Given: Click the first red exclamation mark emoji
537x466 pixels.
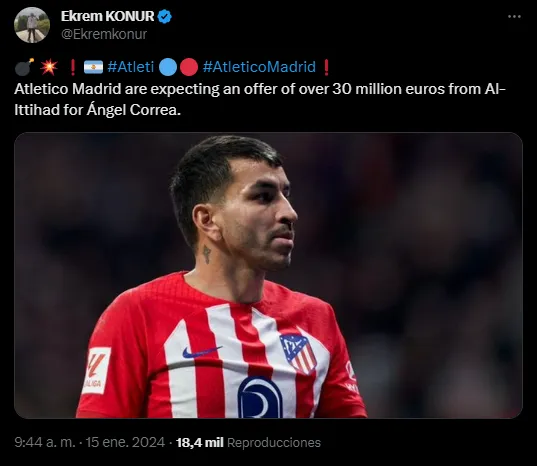Looking at the screenshot, I should 72,67.
